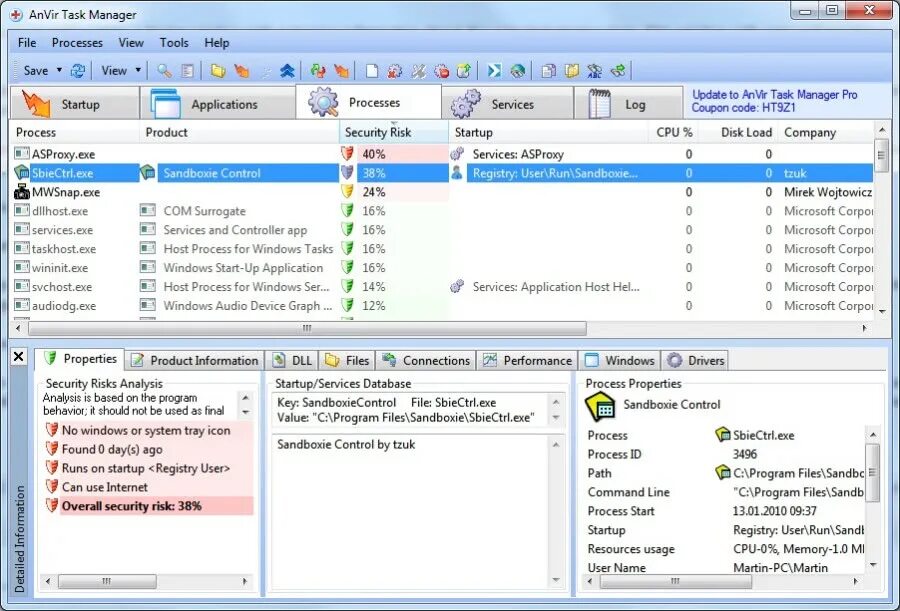
Task: Click the ABC binoculars find icon
Action: 595,71
